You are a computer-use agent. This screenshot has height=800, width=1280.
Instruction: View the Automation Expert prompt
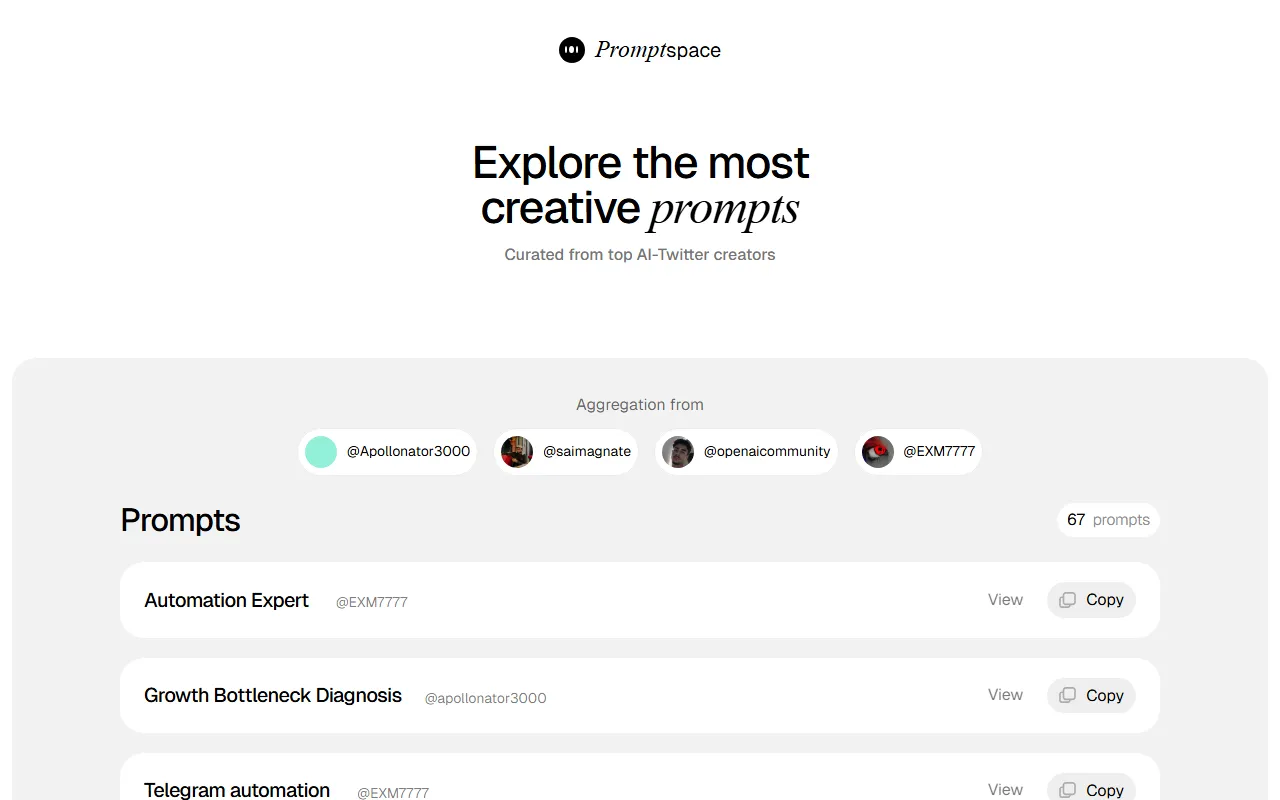tap(1004, 599)
